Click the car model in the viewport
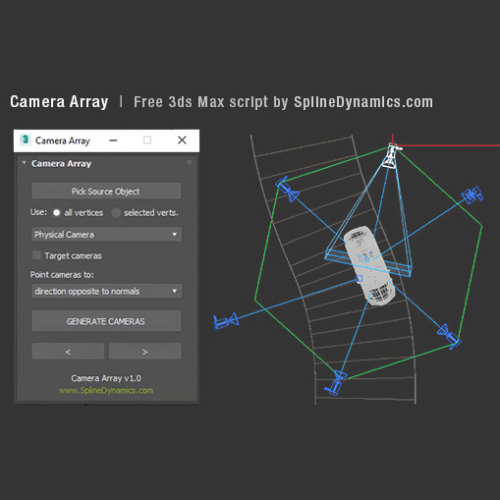 click(370, 266)
